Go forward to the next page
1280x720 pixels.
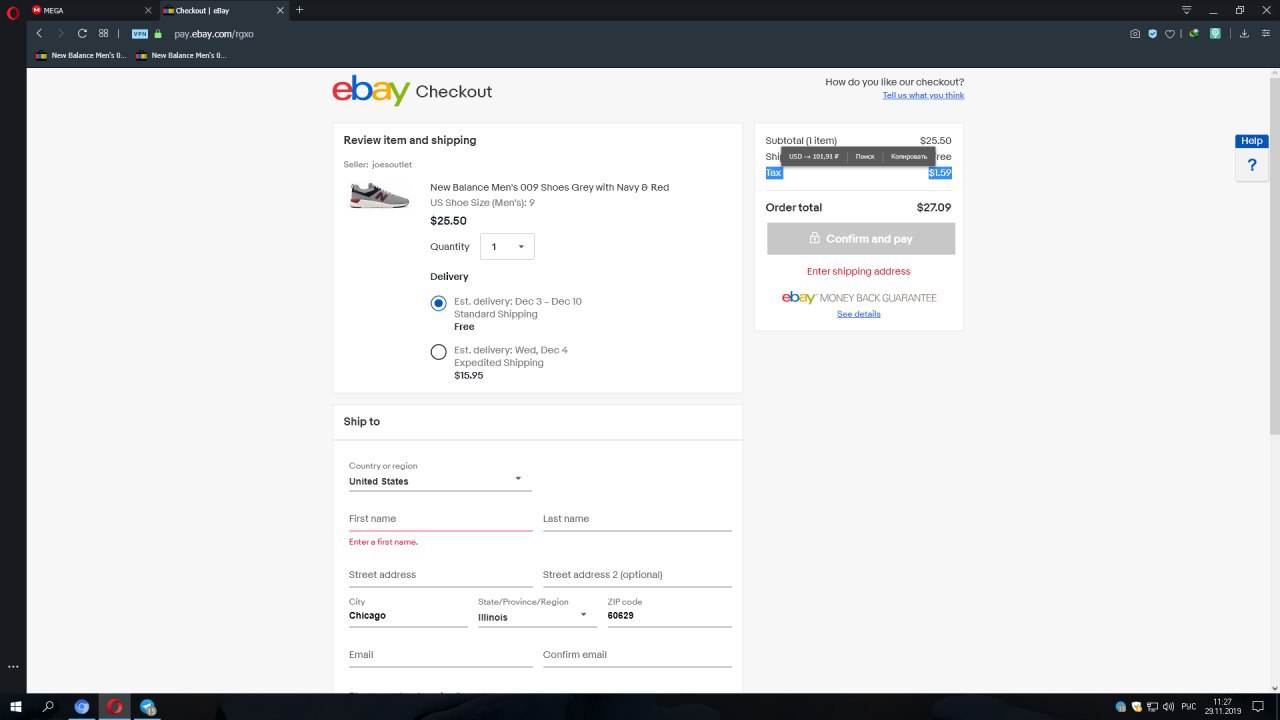point(60,33)
